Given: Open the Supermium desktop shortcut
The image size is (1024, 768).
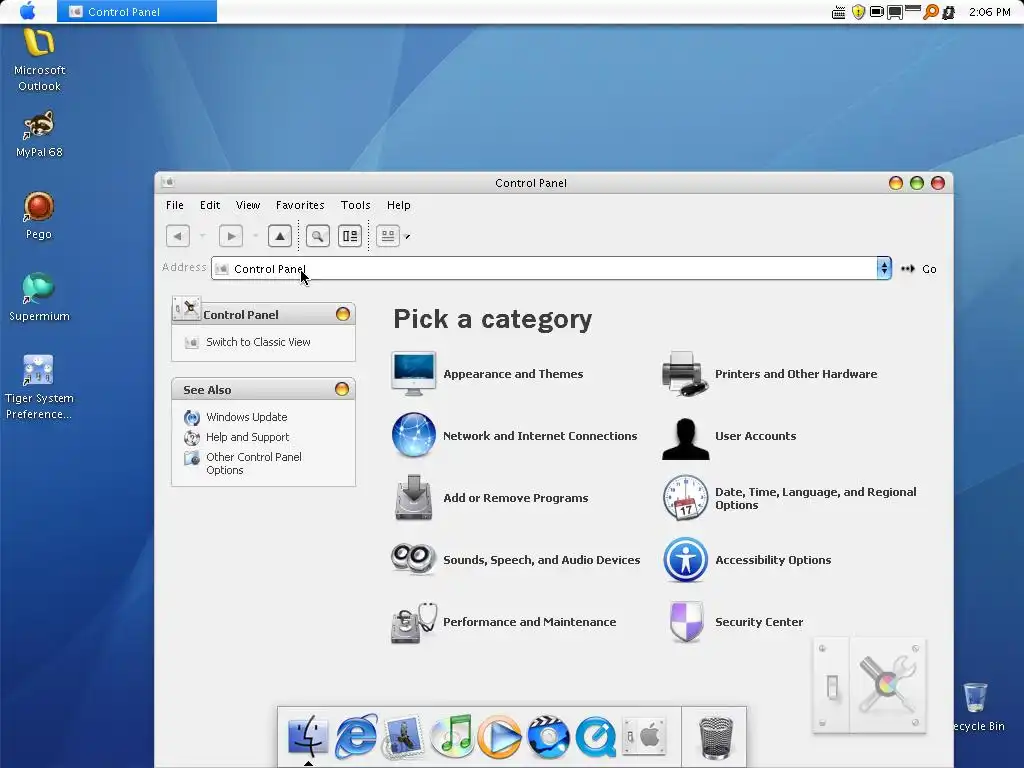Looking at the screenshot, I should click(x=39, y=297).
